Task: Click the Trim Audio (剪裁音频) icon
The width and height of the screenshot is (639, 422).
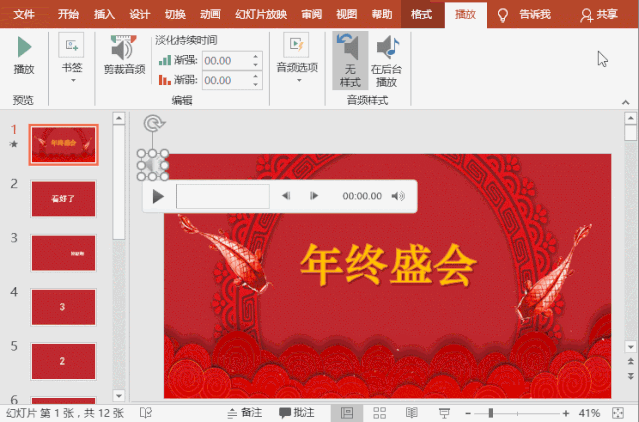Action: [x=124, y=54]
